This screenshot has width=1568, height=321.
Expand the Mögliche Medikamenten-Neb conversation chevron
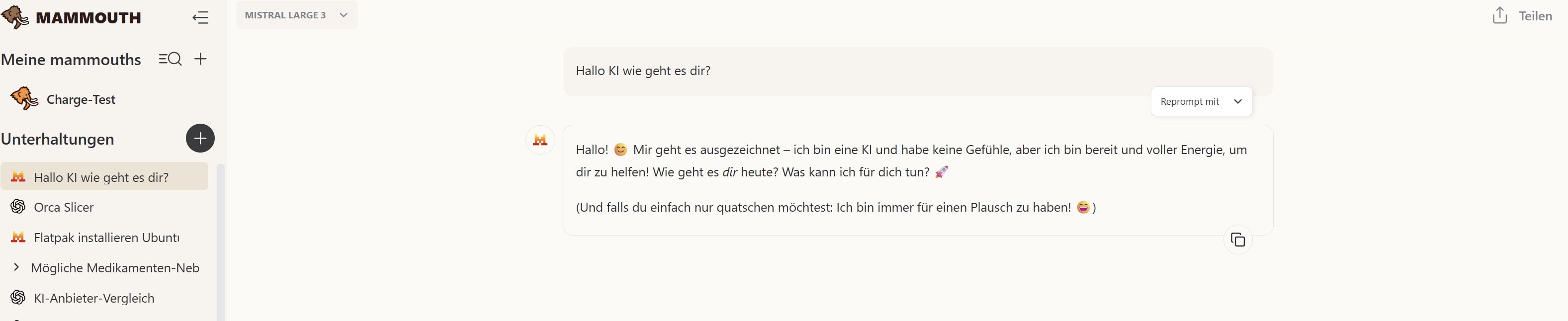[16, 267]
